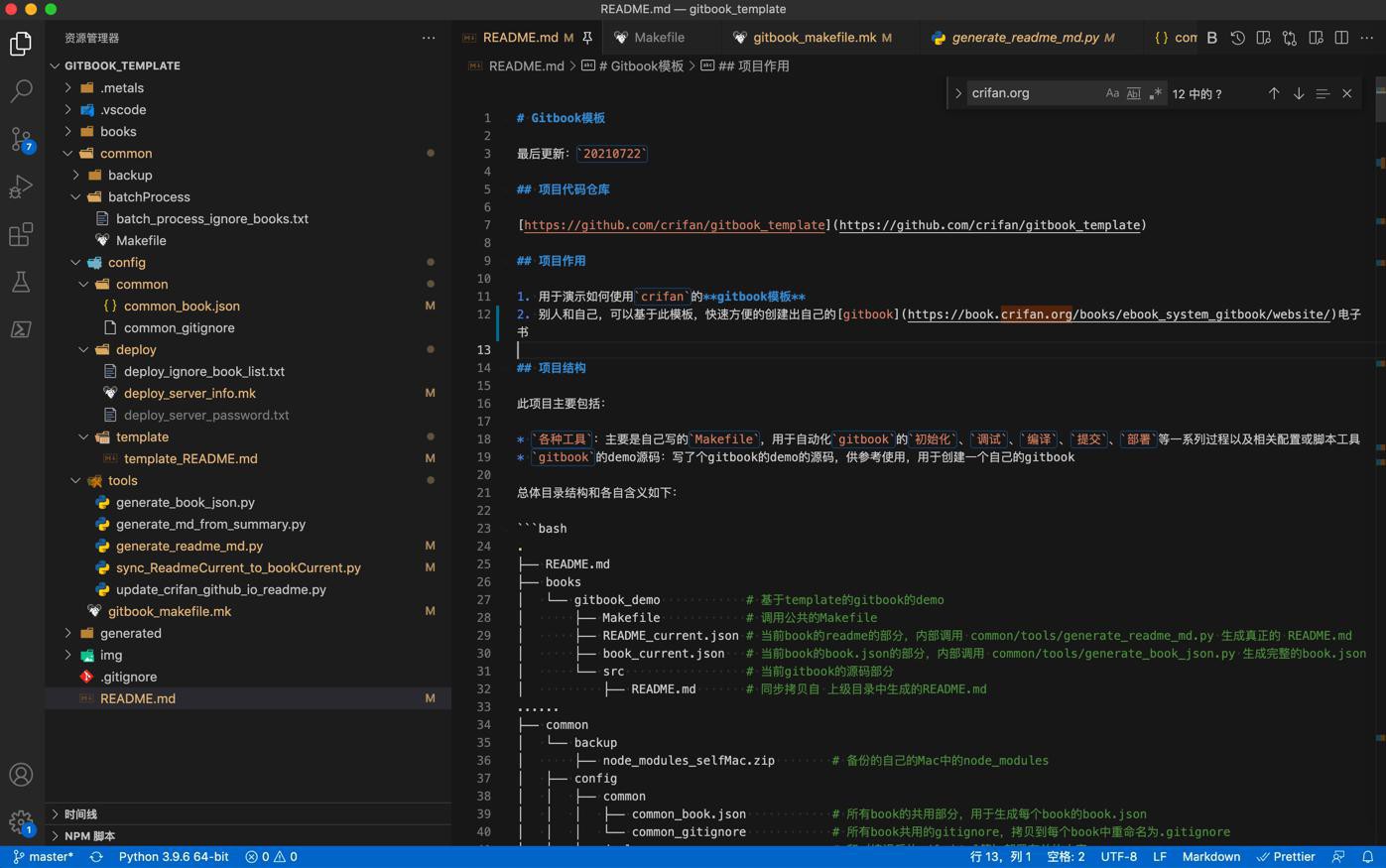This screenshot has width=1386, height=868.
Task: Split the editor to the right
Action: point(1341,38)
